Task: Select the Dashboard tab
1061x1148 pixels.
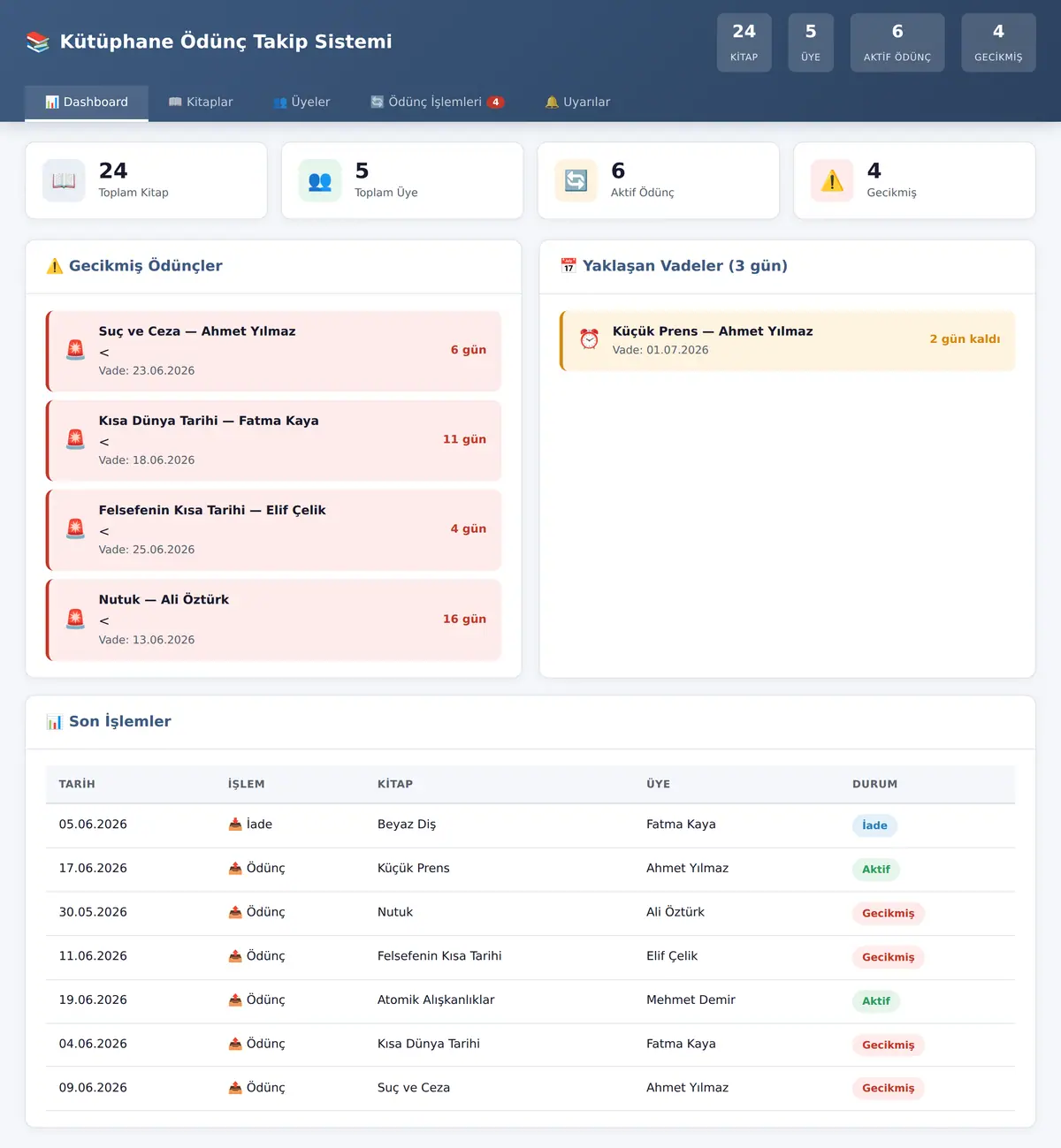Action: click(x=87, y=102)
